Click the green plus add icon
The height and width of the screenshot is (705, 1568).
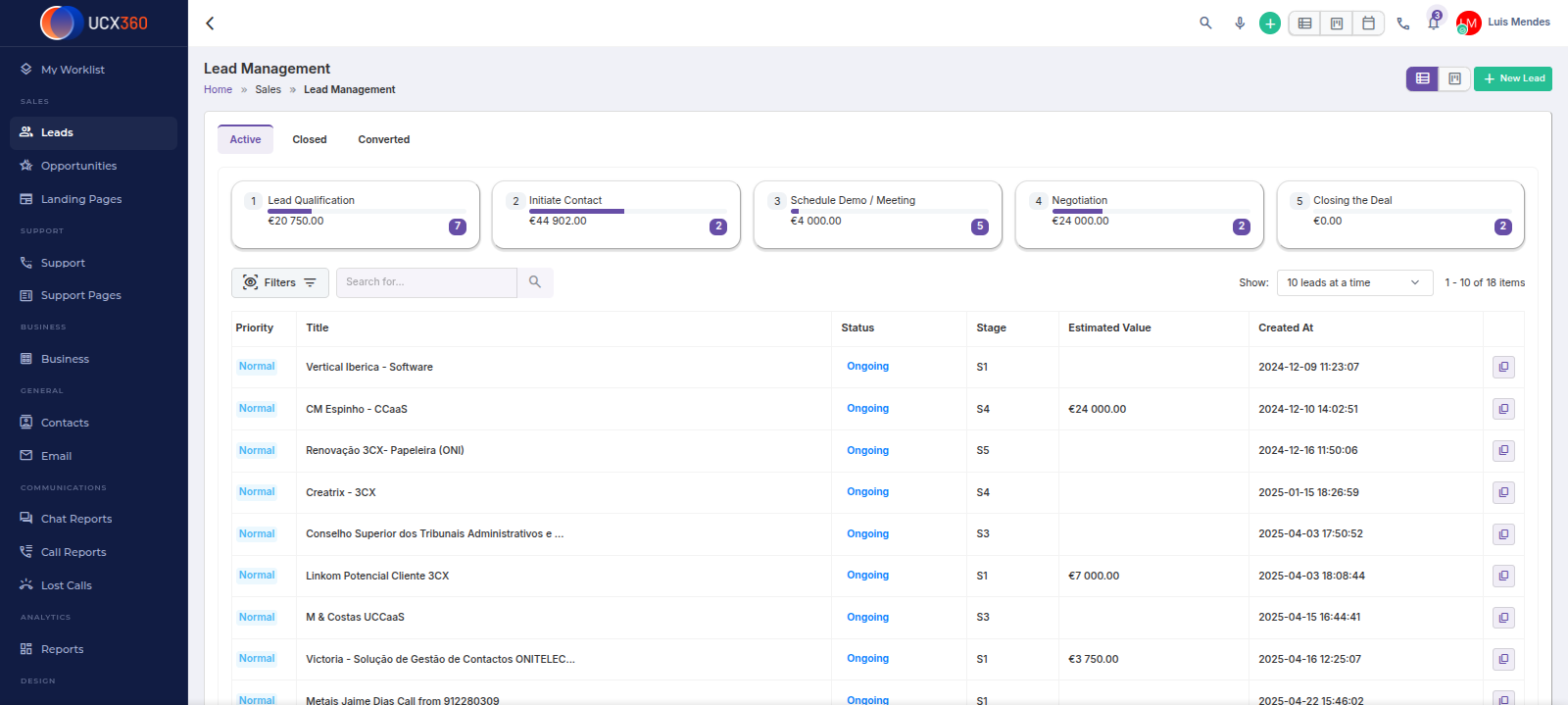1270,23
